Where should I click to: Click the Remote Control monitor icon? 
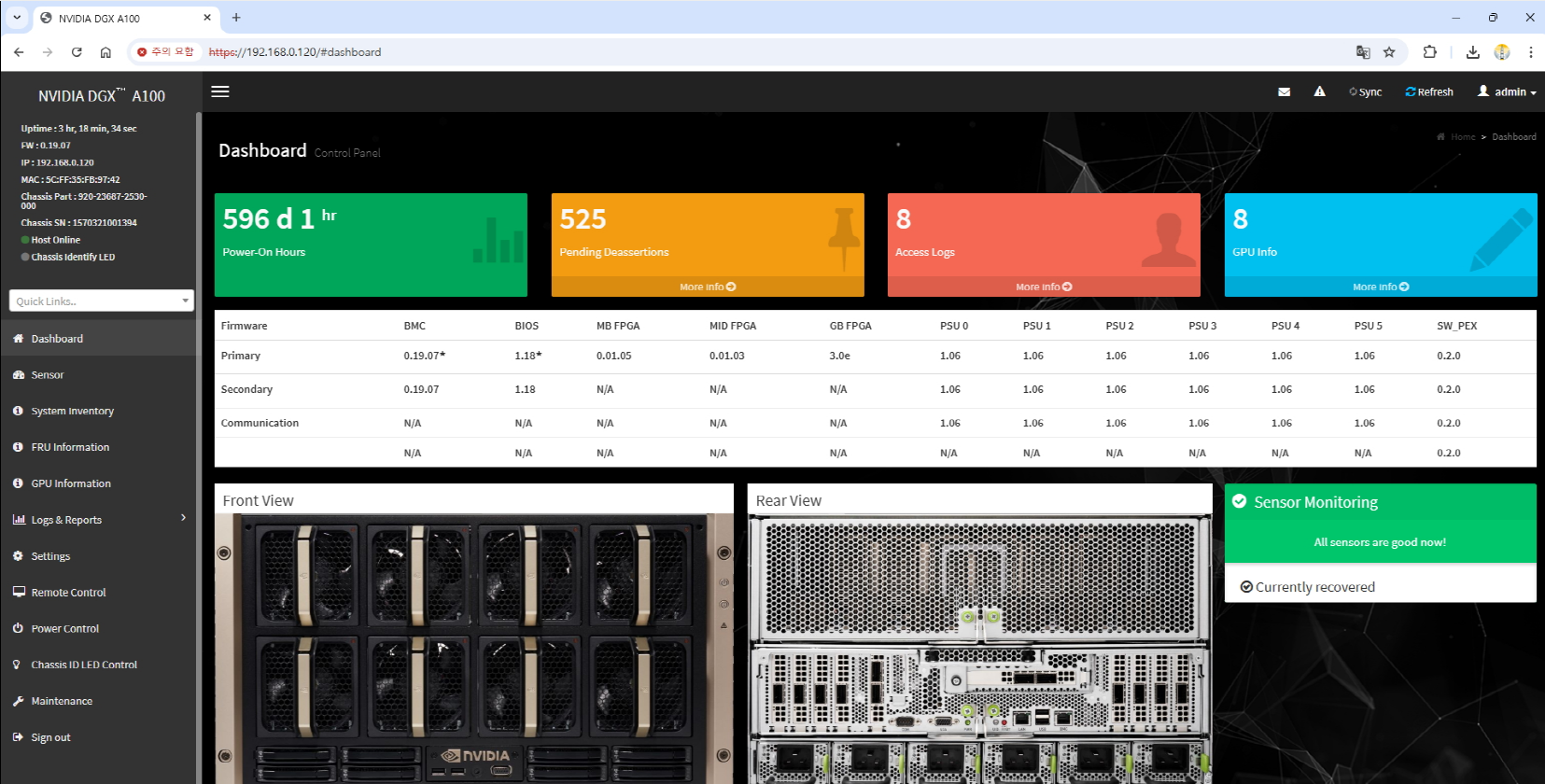pyautogui.click(x=19, y=592)
